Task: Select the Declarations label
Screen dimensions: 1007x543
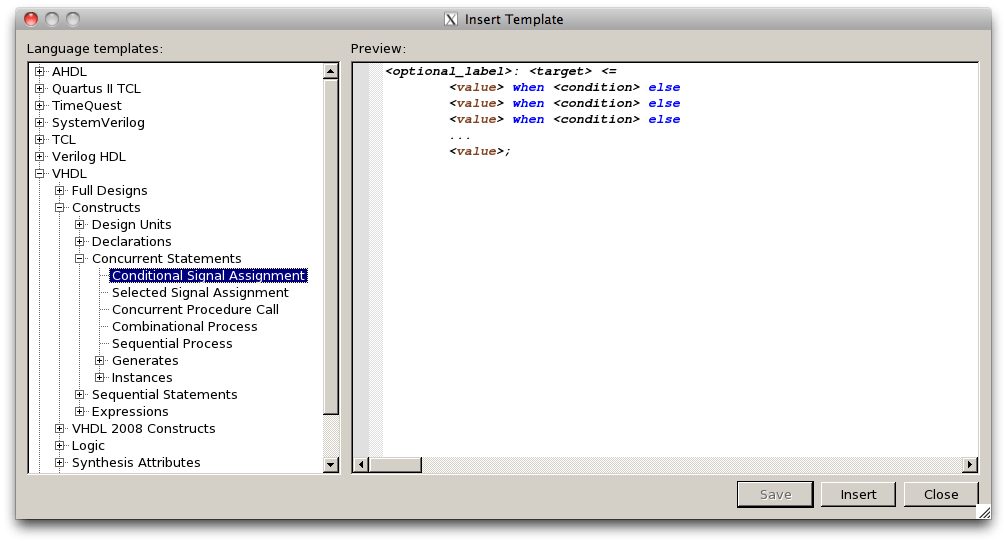Action: pyautogui.click(x=132, y=241)
